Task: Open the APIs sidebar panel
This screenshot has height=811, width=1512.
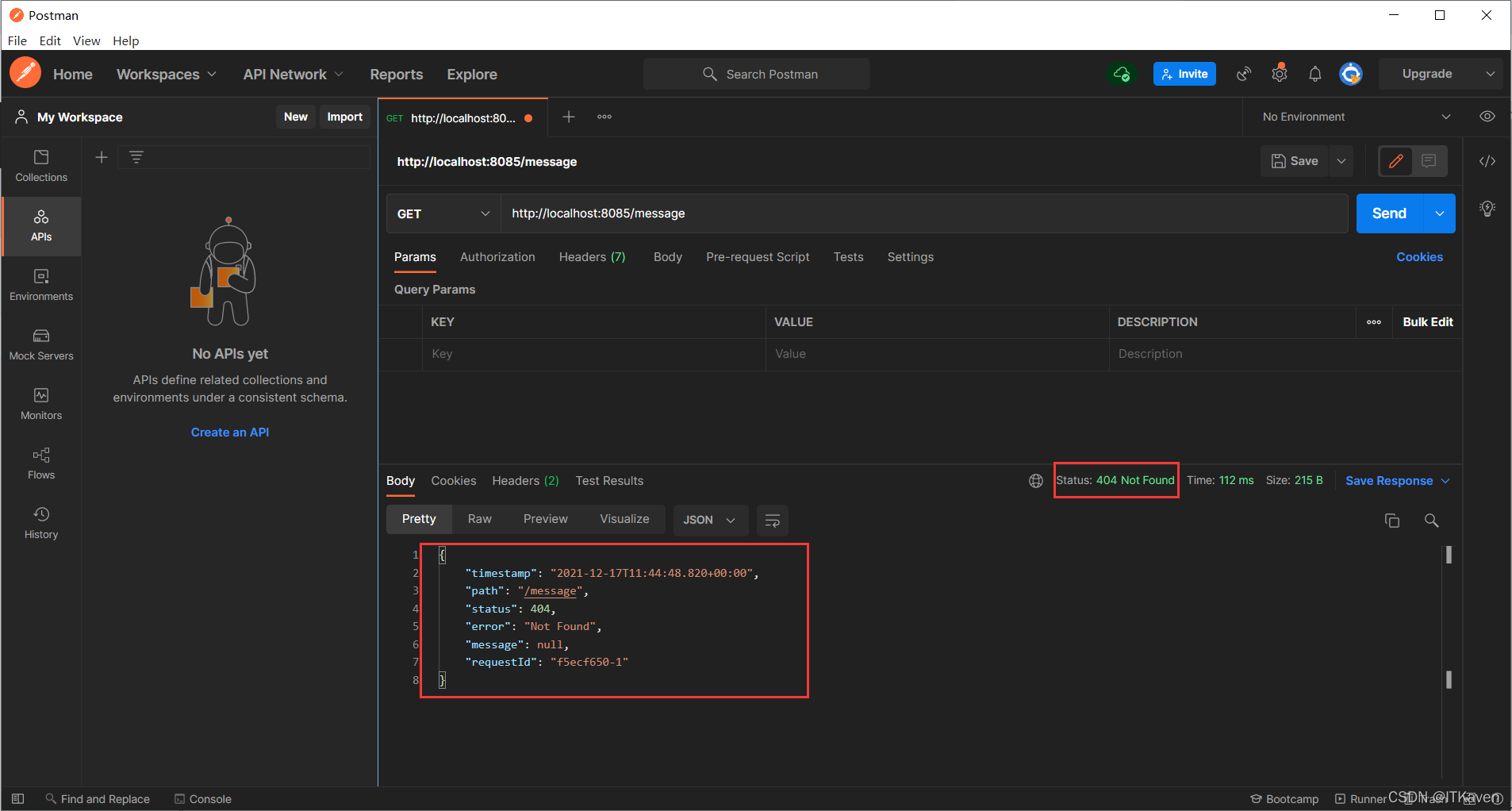Action: pos(41,226)
